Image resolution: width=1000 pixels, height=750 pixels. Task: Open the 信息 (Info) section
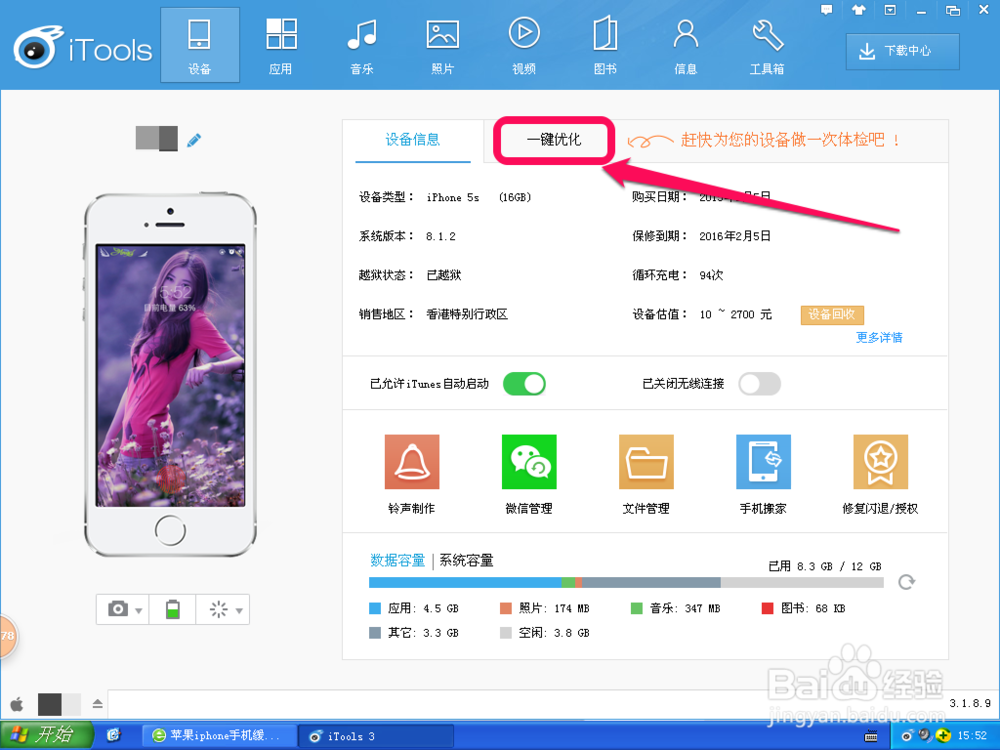(x=686, y=45)
